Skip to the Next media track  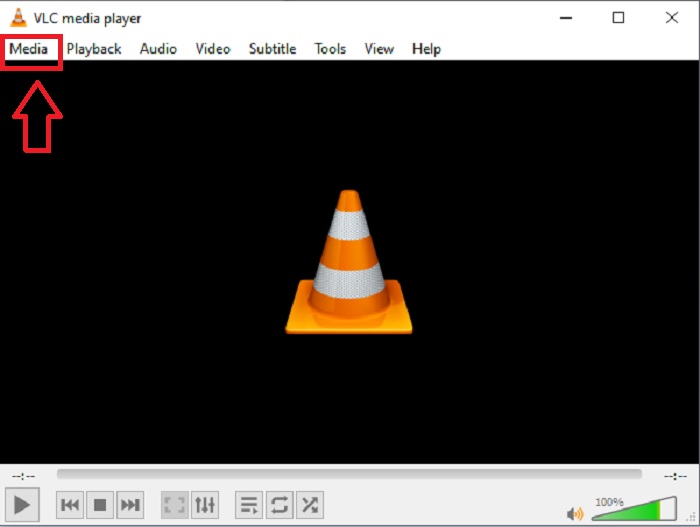pos(130,505)
